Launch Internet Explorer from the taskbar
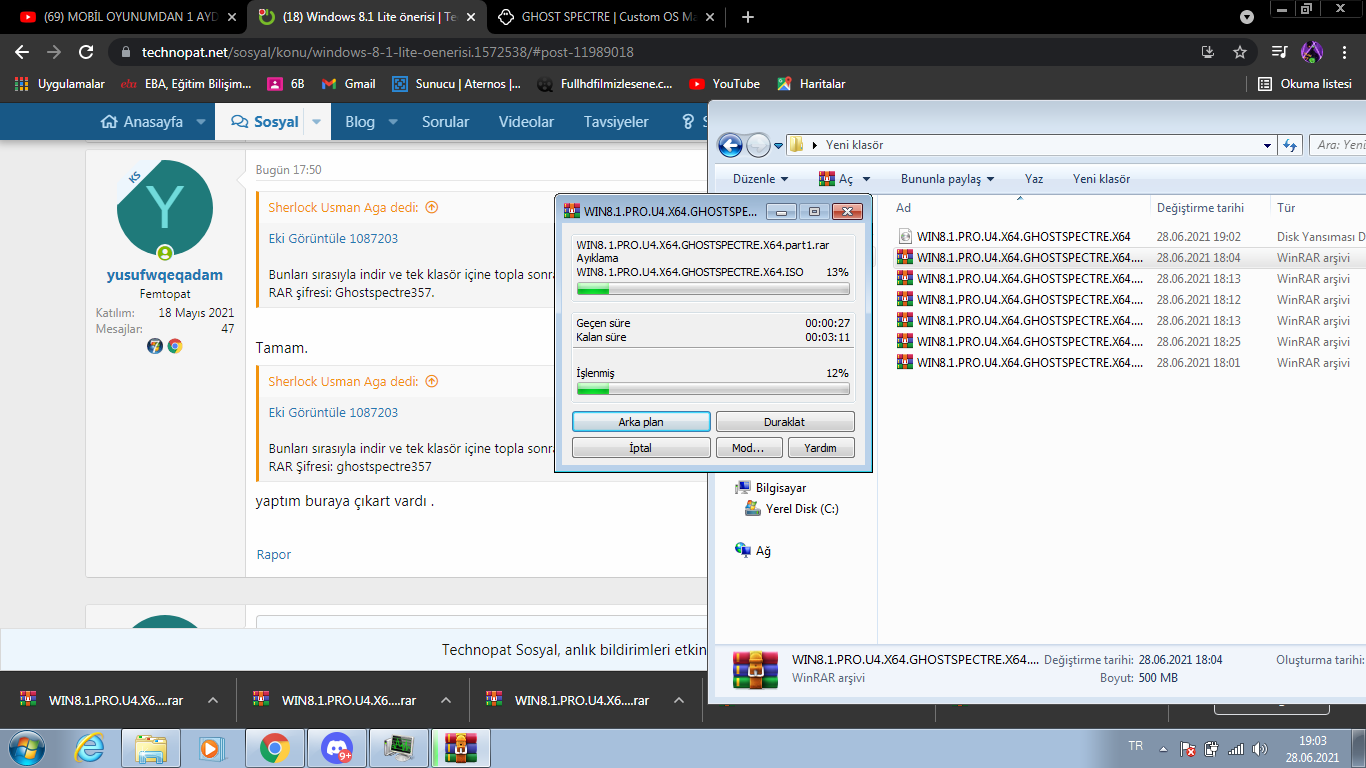 click(x=90, y=747)
